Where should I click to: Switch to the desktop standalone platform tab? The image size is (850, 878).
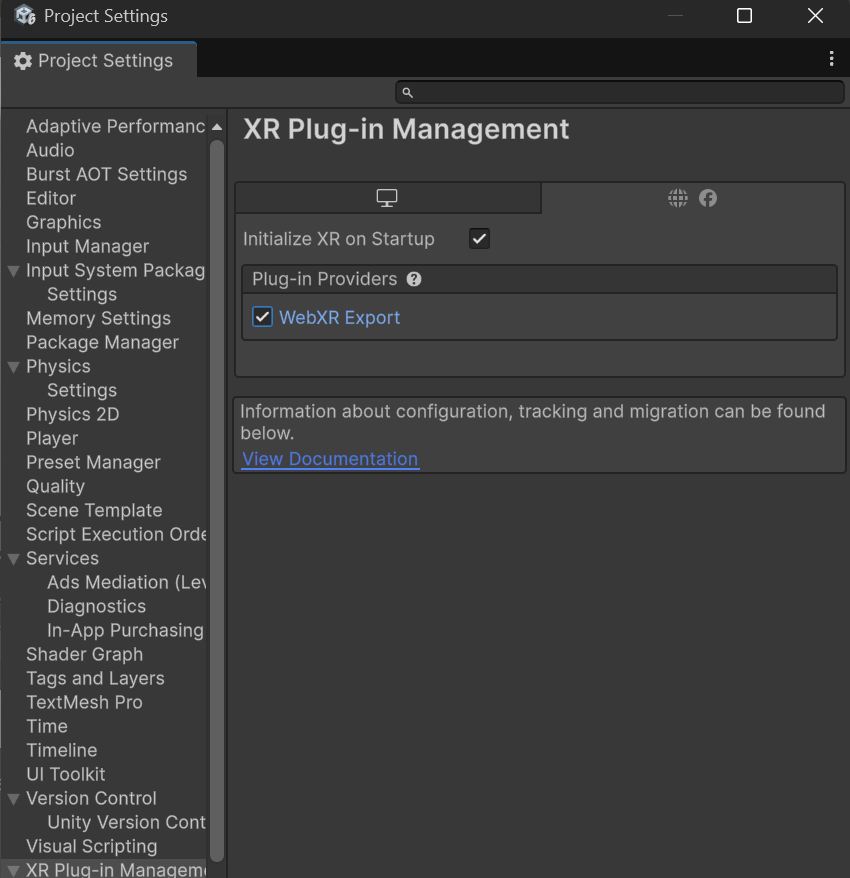pos(387,198)
